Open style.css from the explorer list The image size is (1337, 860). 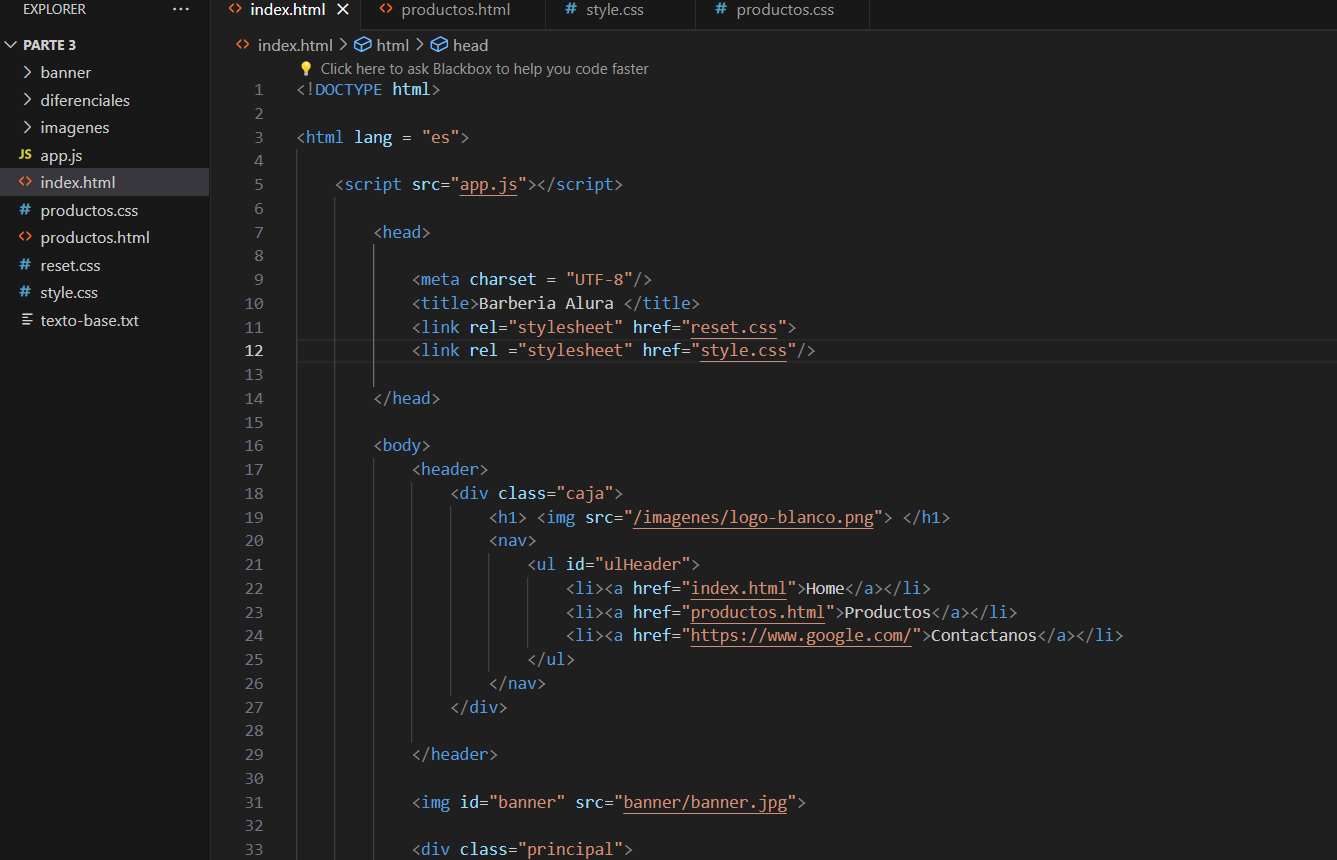pos(104,292)
